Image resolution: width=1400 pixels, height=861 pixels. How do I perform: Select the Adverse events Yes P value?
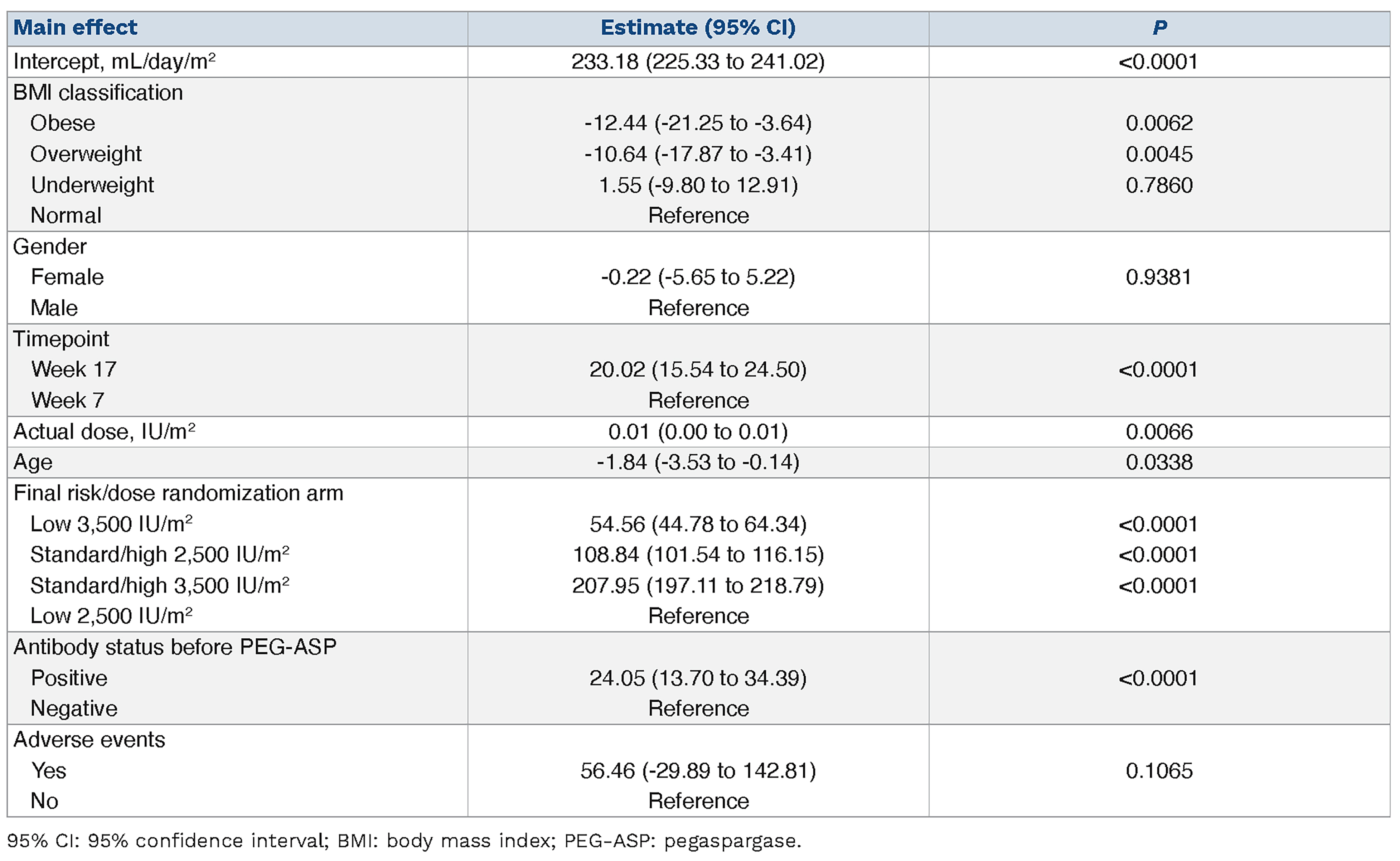(x=1159, y=771)
